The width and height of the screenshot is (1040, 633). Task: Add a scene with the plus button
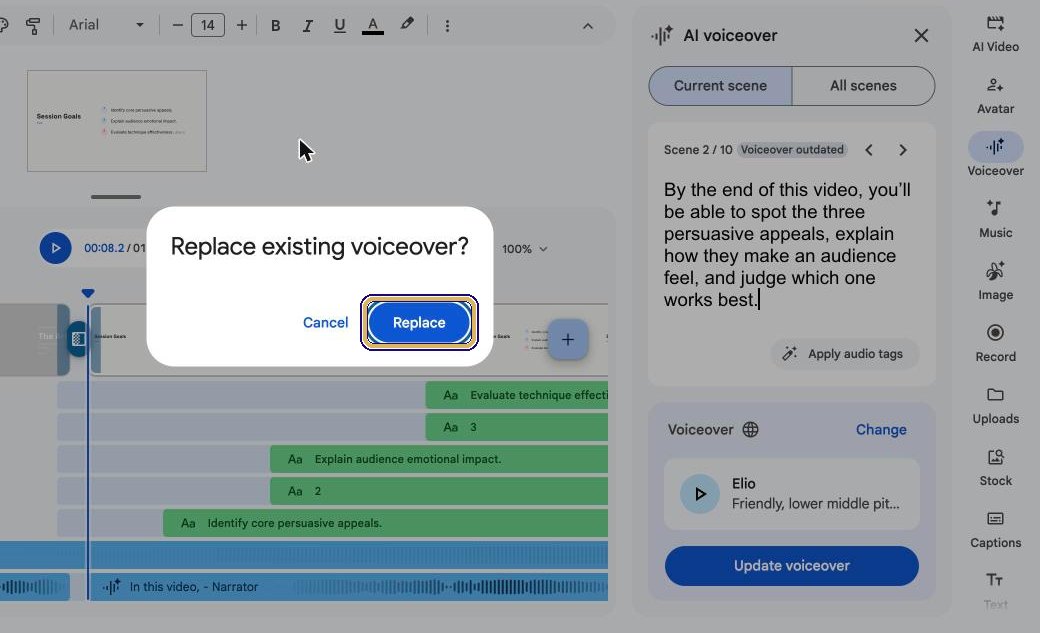pos(568,340)
